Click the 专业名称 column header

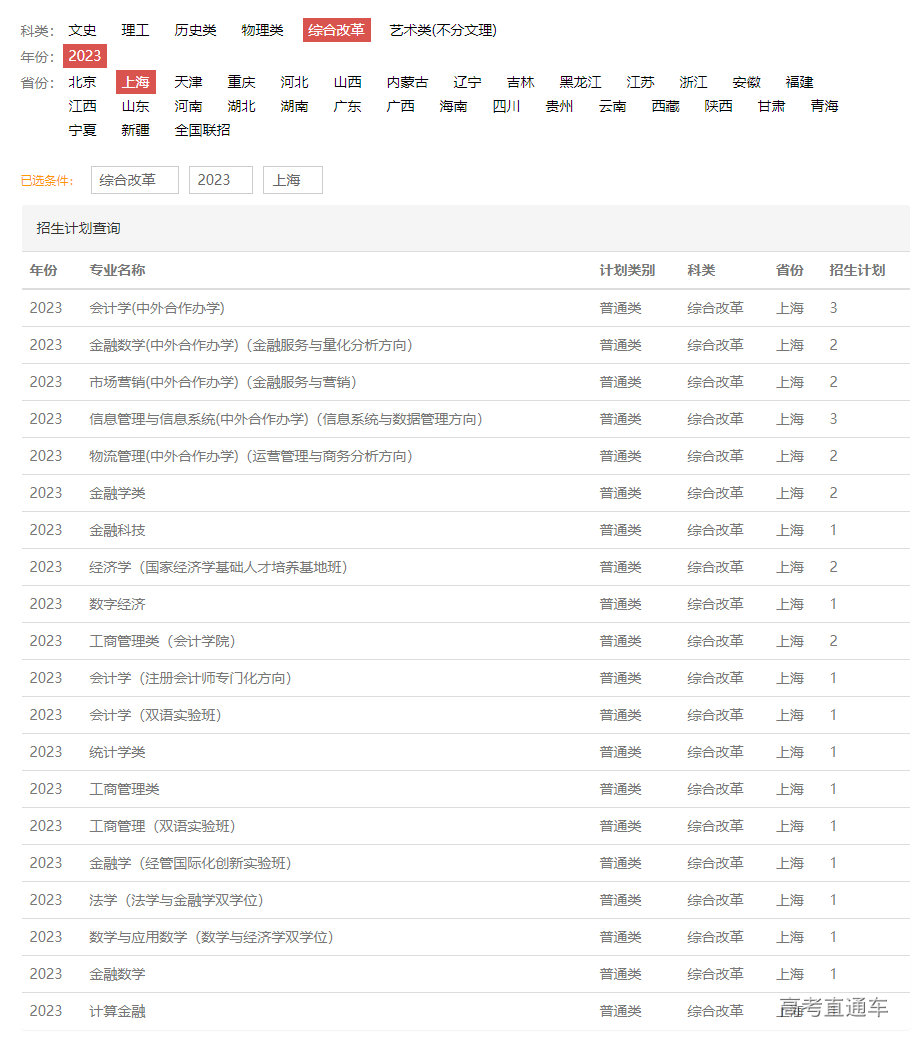(x=117, y=270)
